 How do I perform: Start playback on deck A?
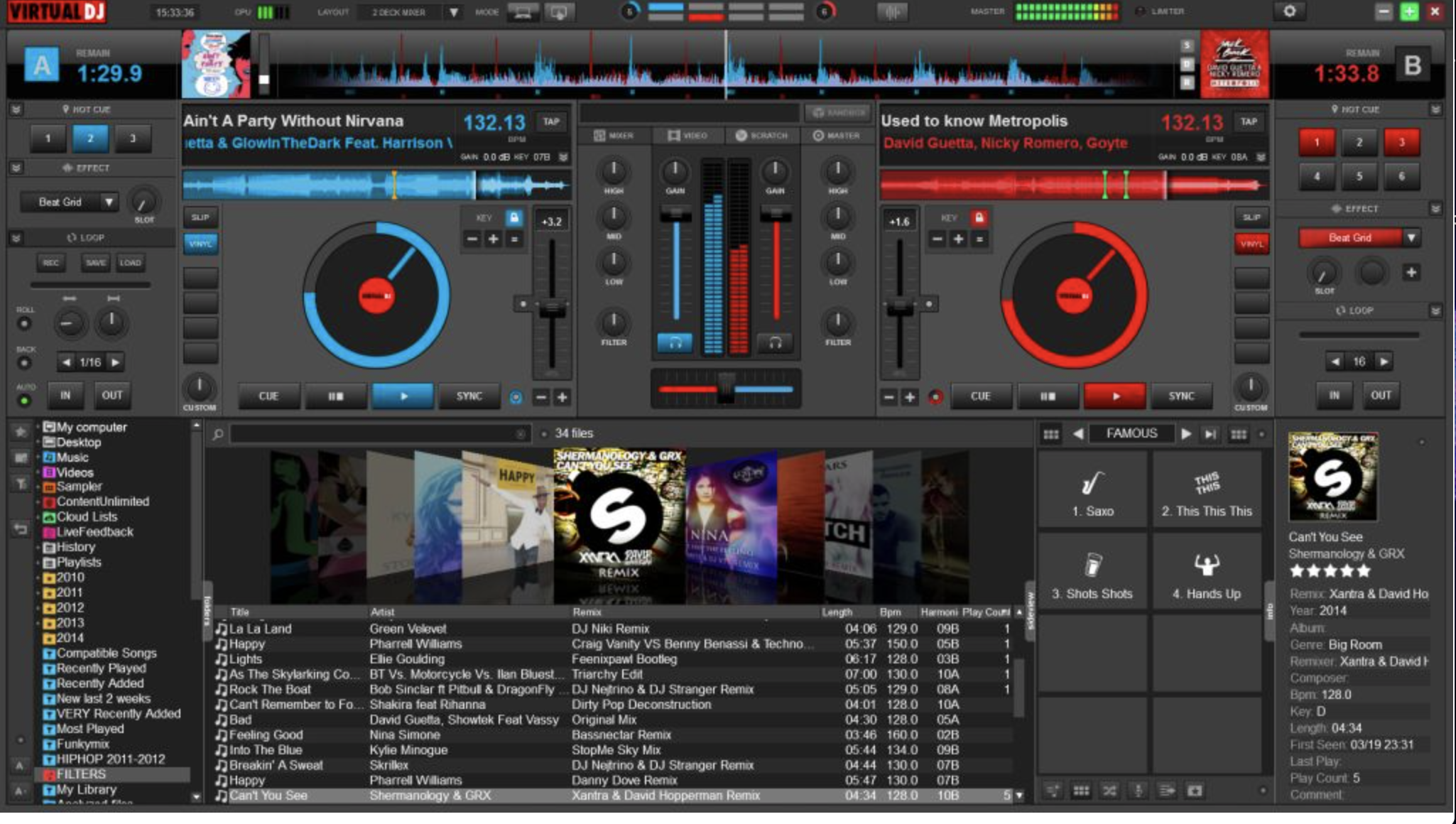click(x=403, y=396)
